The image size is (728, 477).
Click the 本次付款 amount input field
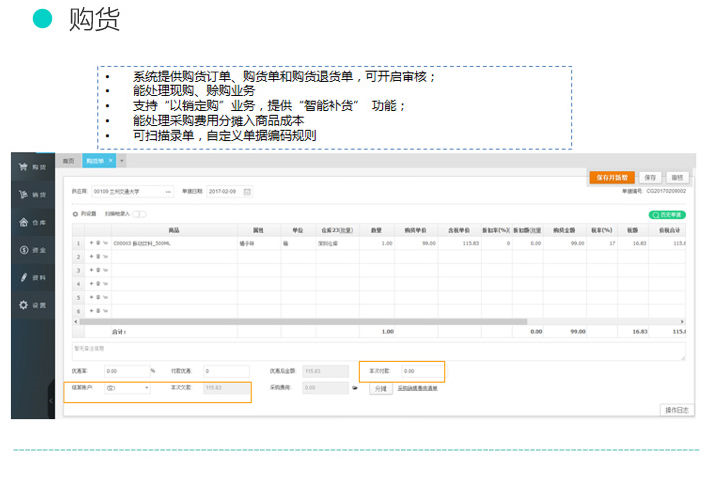[420, 371]
